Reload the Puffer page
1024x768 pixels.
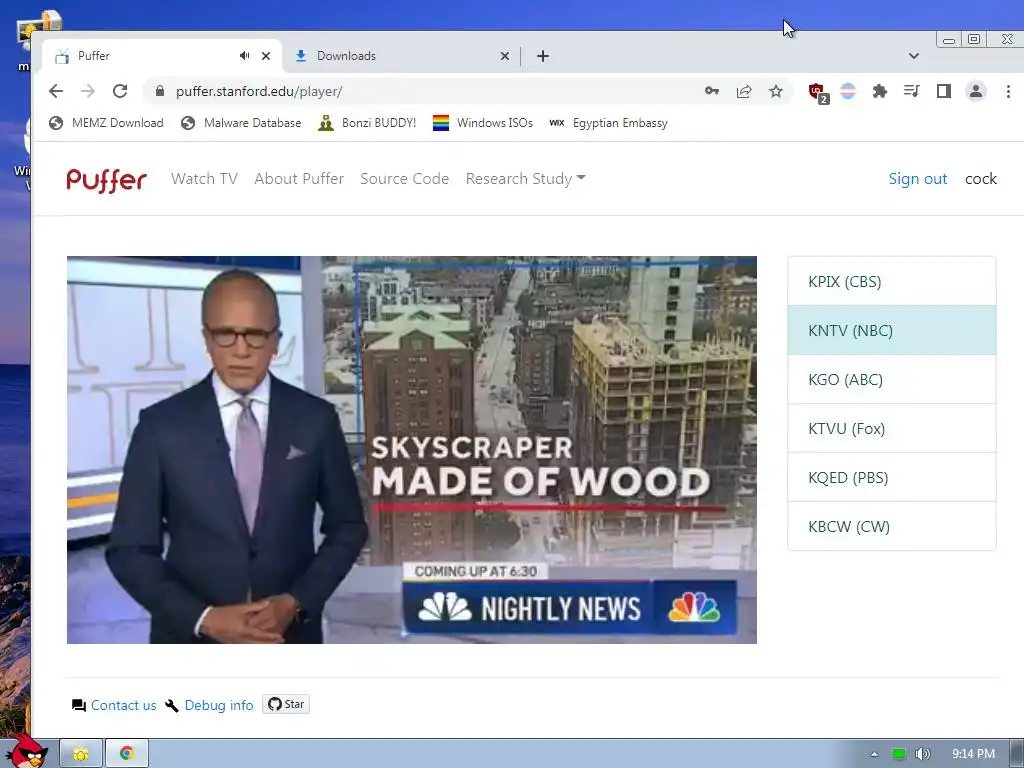(x=120, y=91)
